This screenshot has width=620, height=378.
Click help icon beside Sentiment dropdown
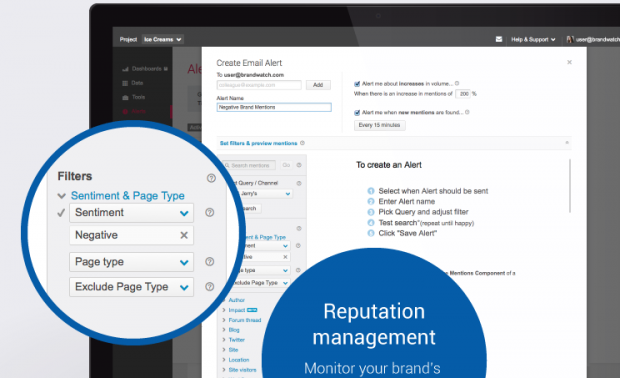click(x=210, y=212)
